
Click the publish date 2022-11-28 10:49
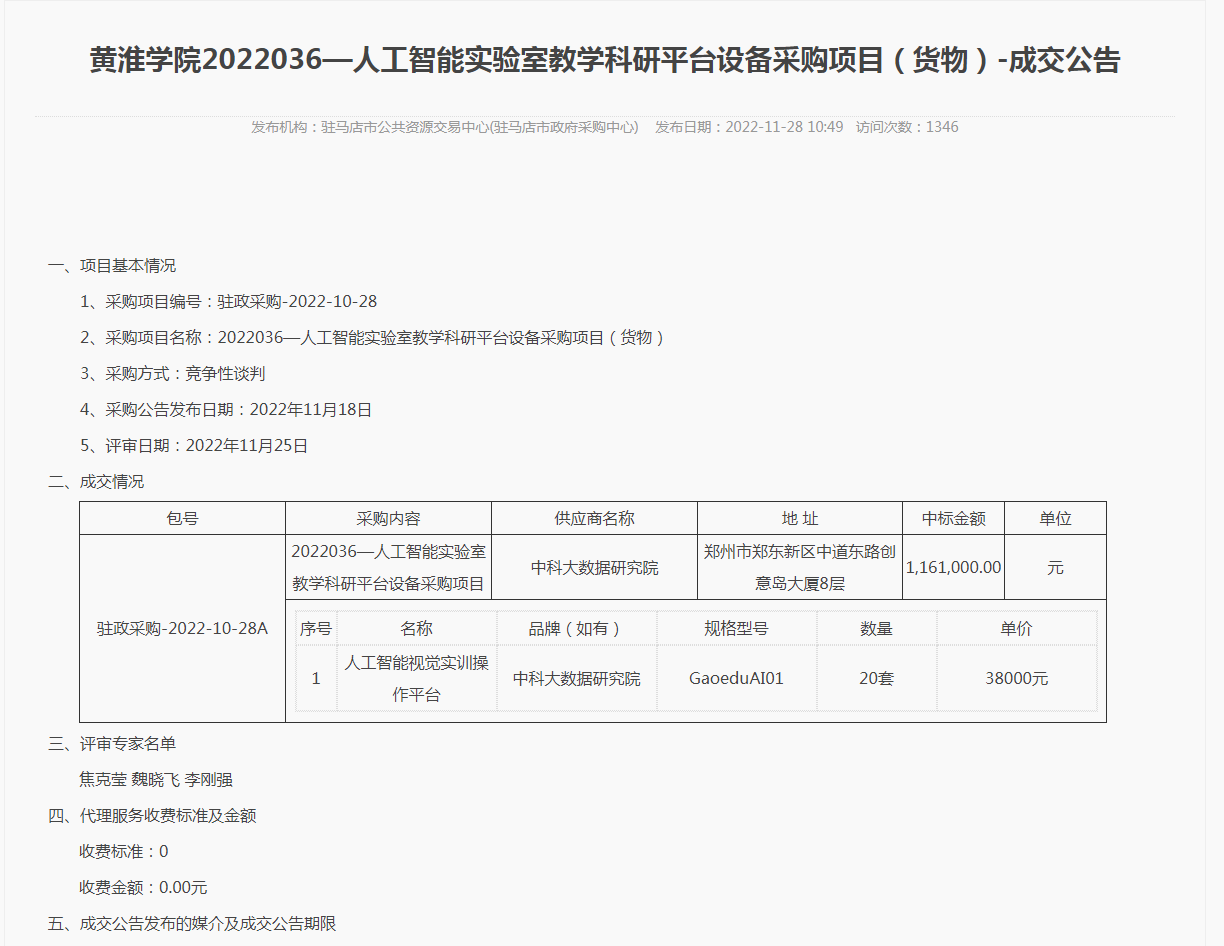(783, 127)
